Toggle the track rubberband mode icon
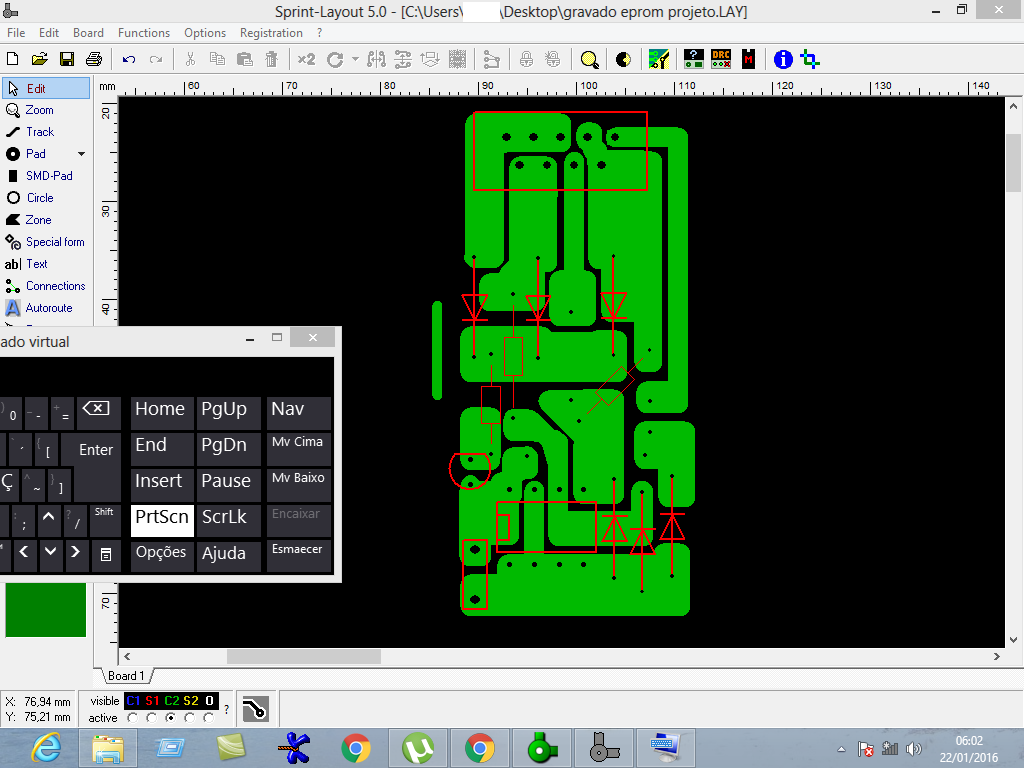Image resolution: width=1024 pixels, height=768 pixels. pos(255,709)
